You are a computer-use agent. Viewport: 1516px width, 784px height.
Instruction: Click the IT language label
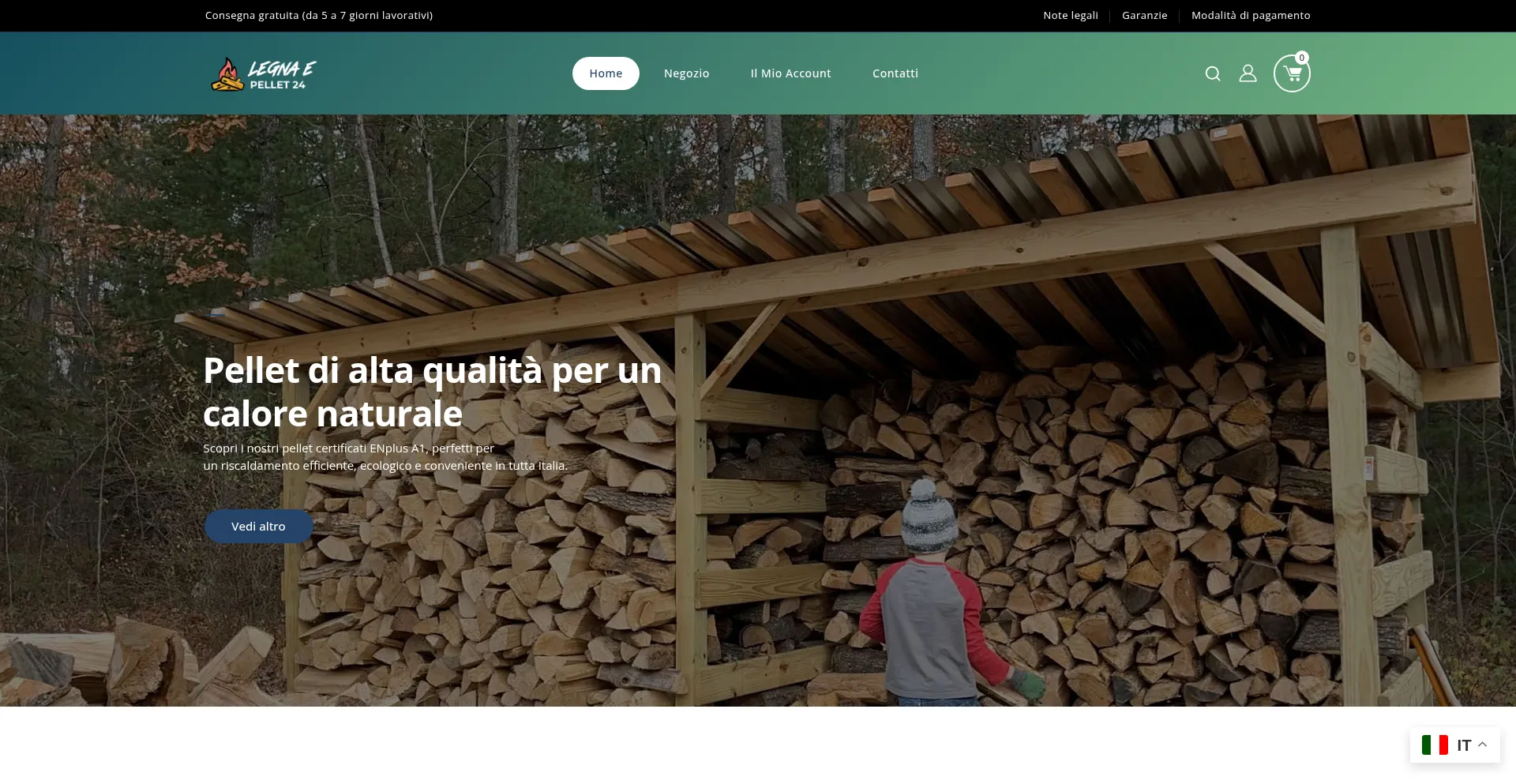pyautogui.click(x=1464, y=745)
